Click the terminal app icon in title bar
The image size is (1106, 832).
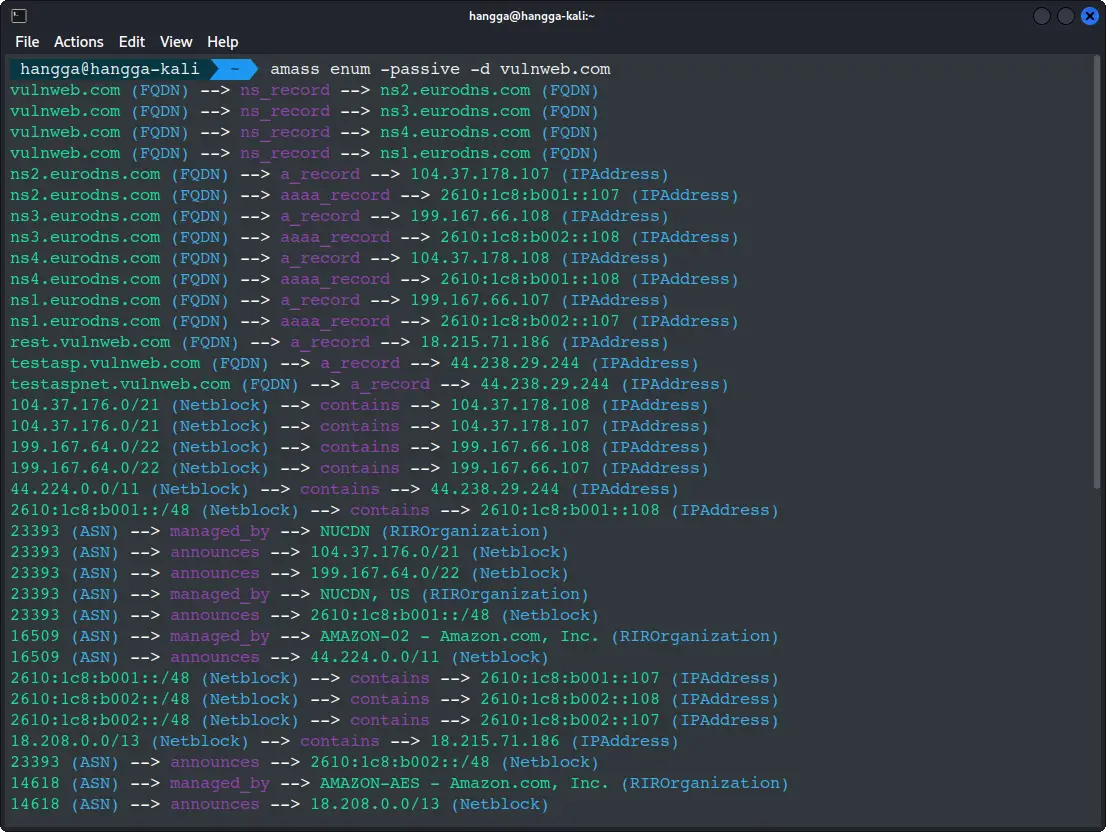19,16
